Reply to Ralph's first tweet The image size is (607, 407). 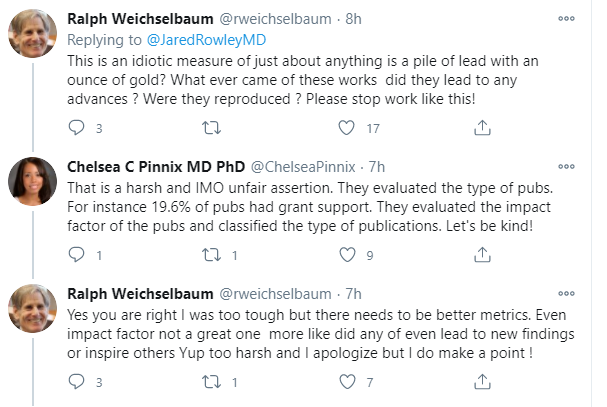click(x=78, y=127)
